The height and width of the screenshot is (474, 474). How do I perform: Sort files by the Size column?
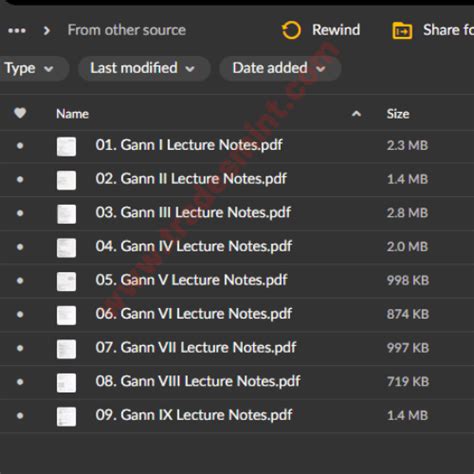[398, 114]
